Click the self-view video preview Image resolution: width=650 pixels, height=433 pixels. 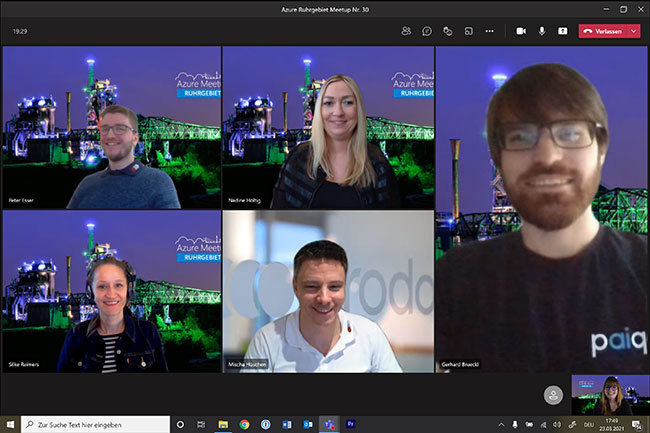pos(610,395)
